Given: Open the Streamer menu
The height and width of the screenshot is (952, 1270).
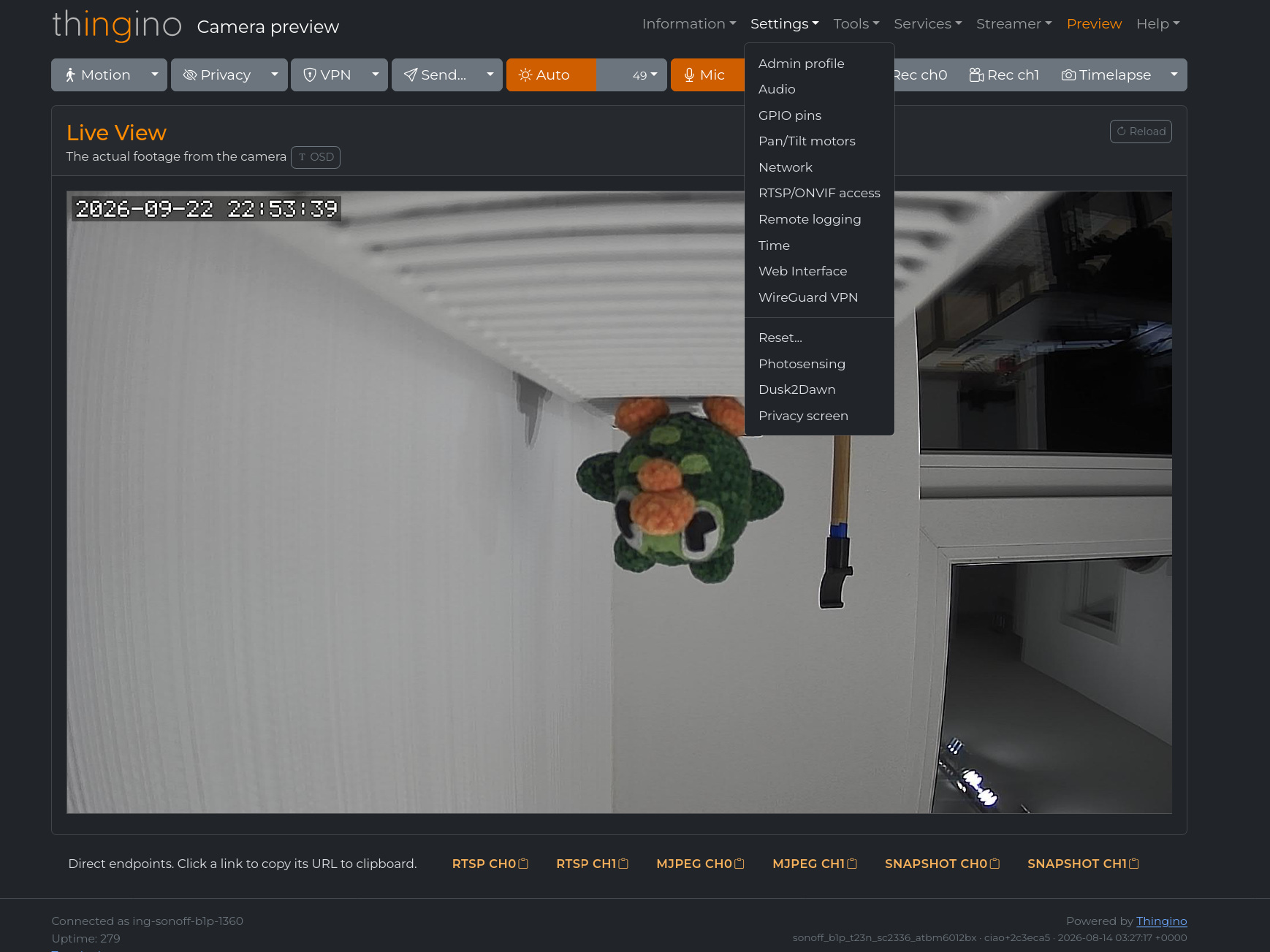Looking at the screenshot, I should point(1014,24).
